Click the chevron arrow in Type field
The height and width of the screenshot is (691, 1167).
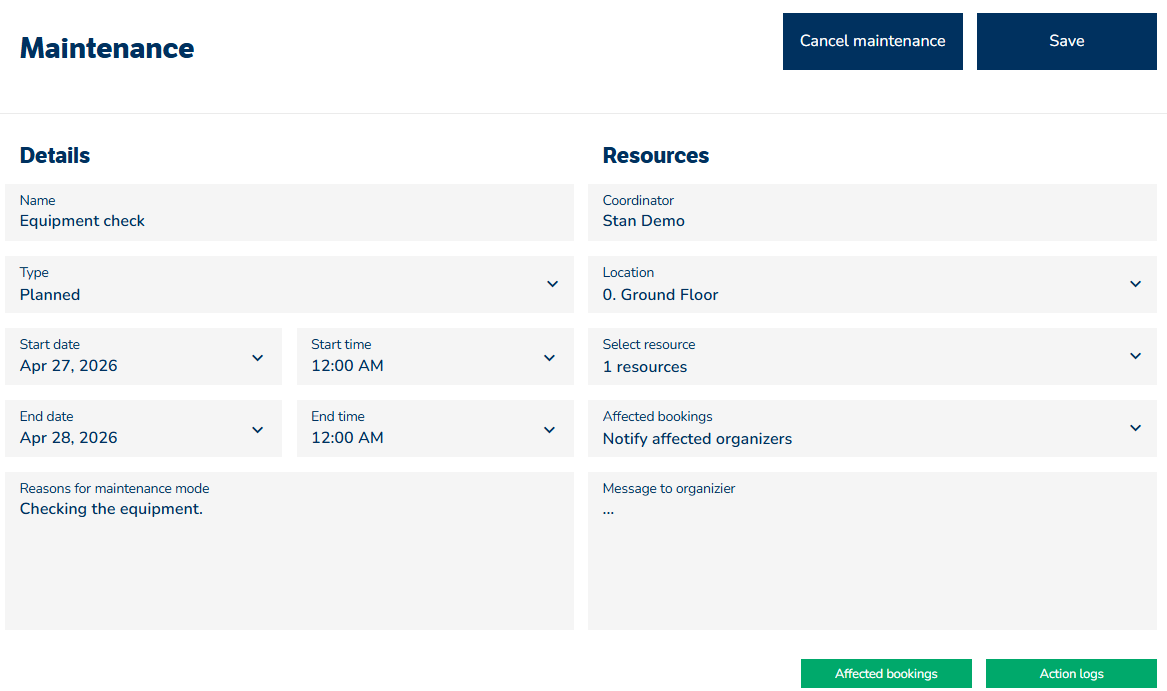[x=552, y=284]
